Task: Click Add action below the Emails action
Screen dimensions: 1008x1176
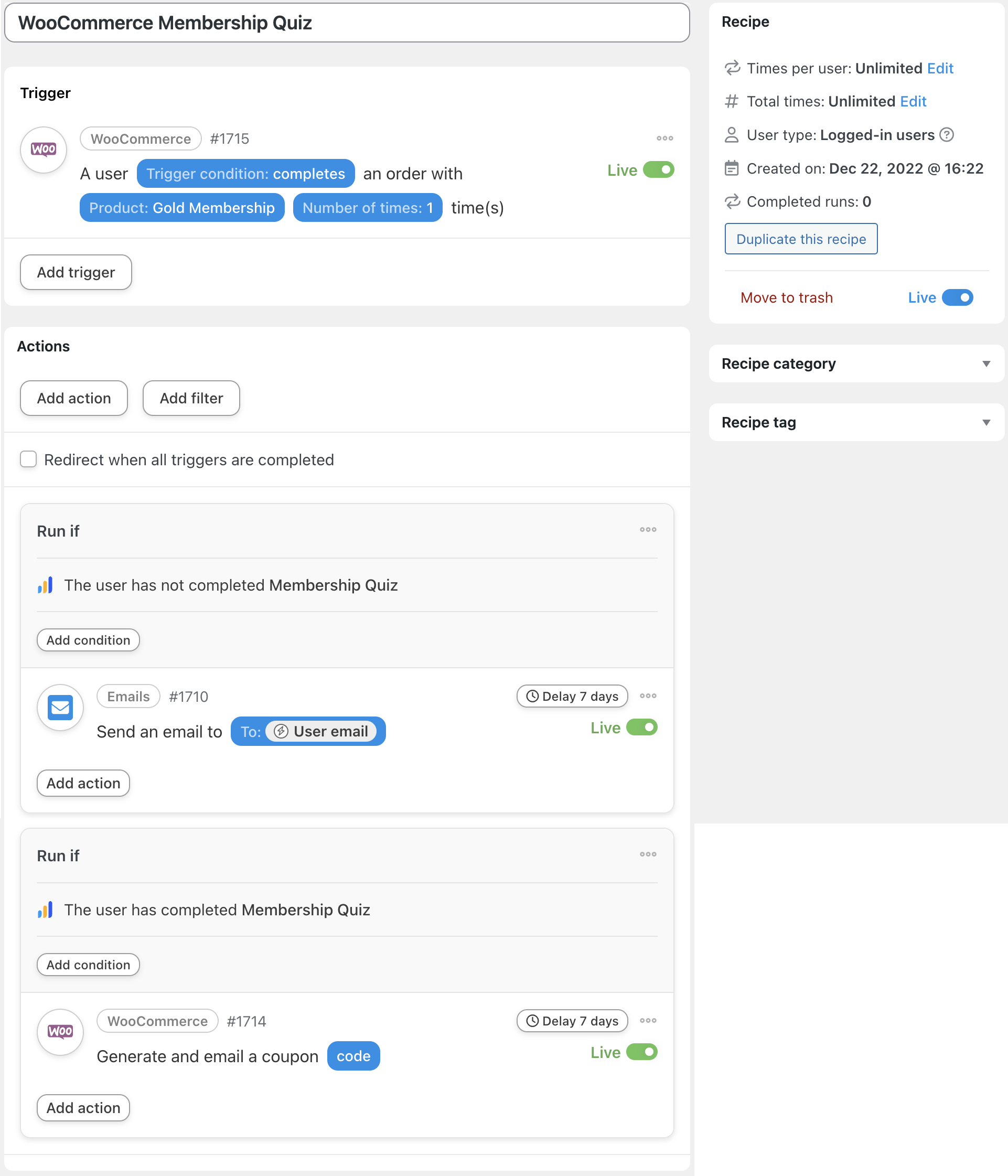Action: click(x=83, y=783)
